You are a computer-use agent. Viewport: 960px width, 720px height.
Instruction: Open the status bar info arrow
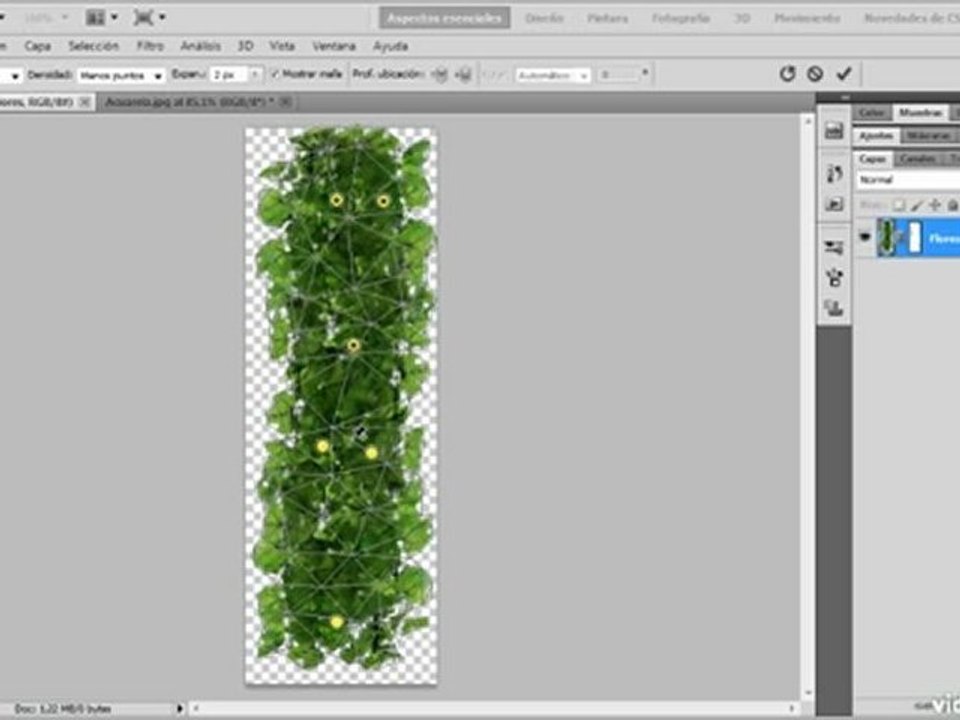180,708
